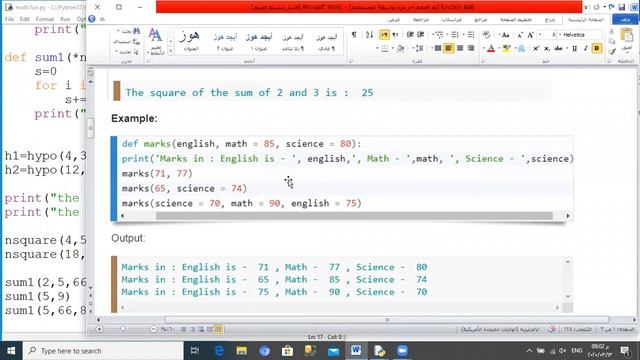Click the Type here to search box
Viewport: 640px width, 360px height.
coord(102,351)
